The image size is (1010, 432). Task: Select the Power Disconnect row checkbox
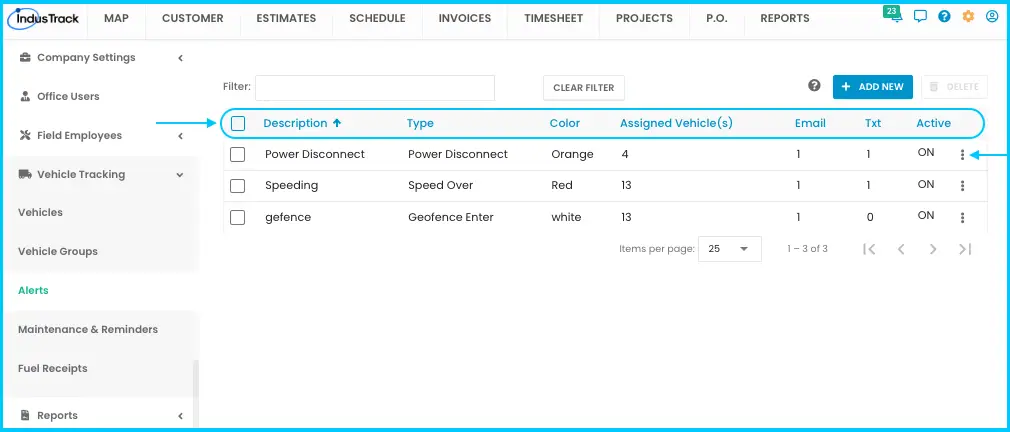[x=238, y=155]
